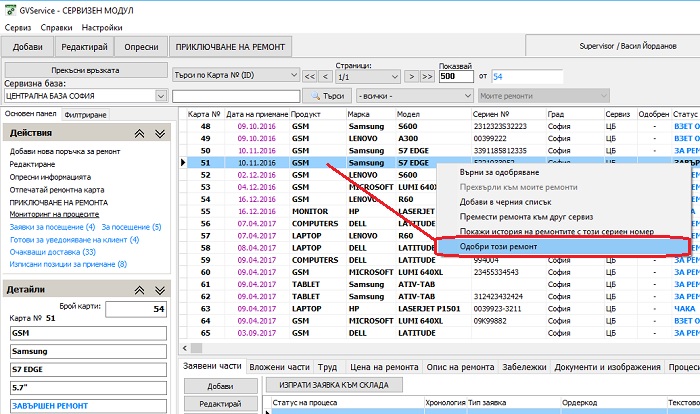Screen dimensions: 700x414
Task: Sort by Карта № column header
Action: [204, 114]
